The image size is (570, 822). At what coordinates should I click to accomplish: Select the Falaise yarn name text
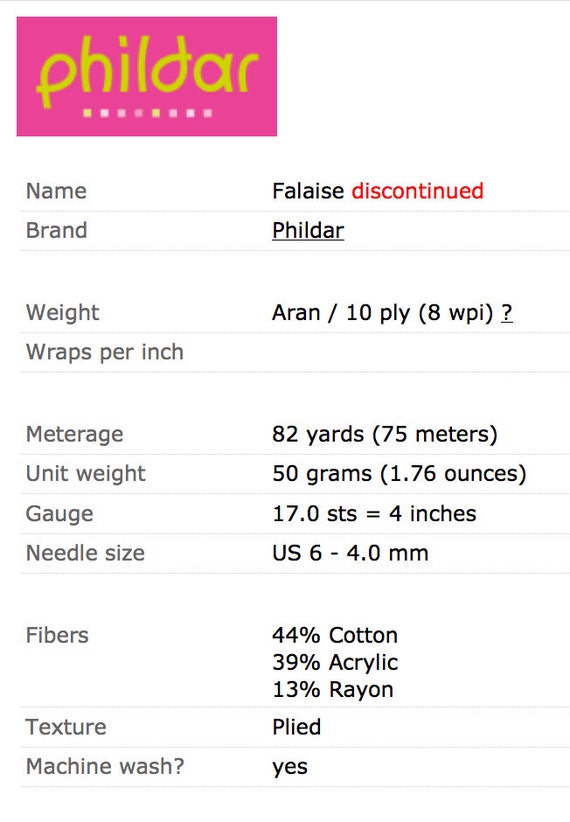coord(308,191)
